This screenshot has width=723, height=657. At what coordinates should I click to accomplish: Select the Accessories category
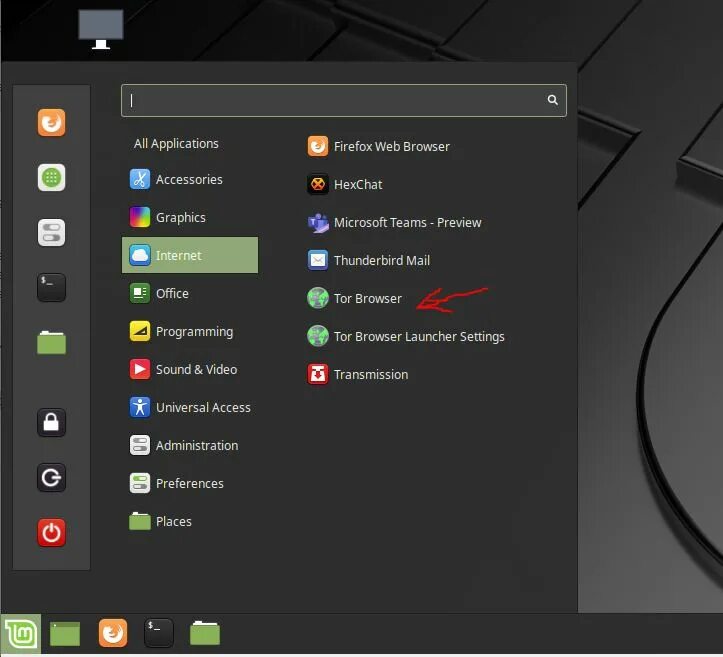click(190, 179)
